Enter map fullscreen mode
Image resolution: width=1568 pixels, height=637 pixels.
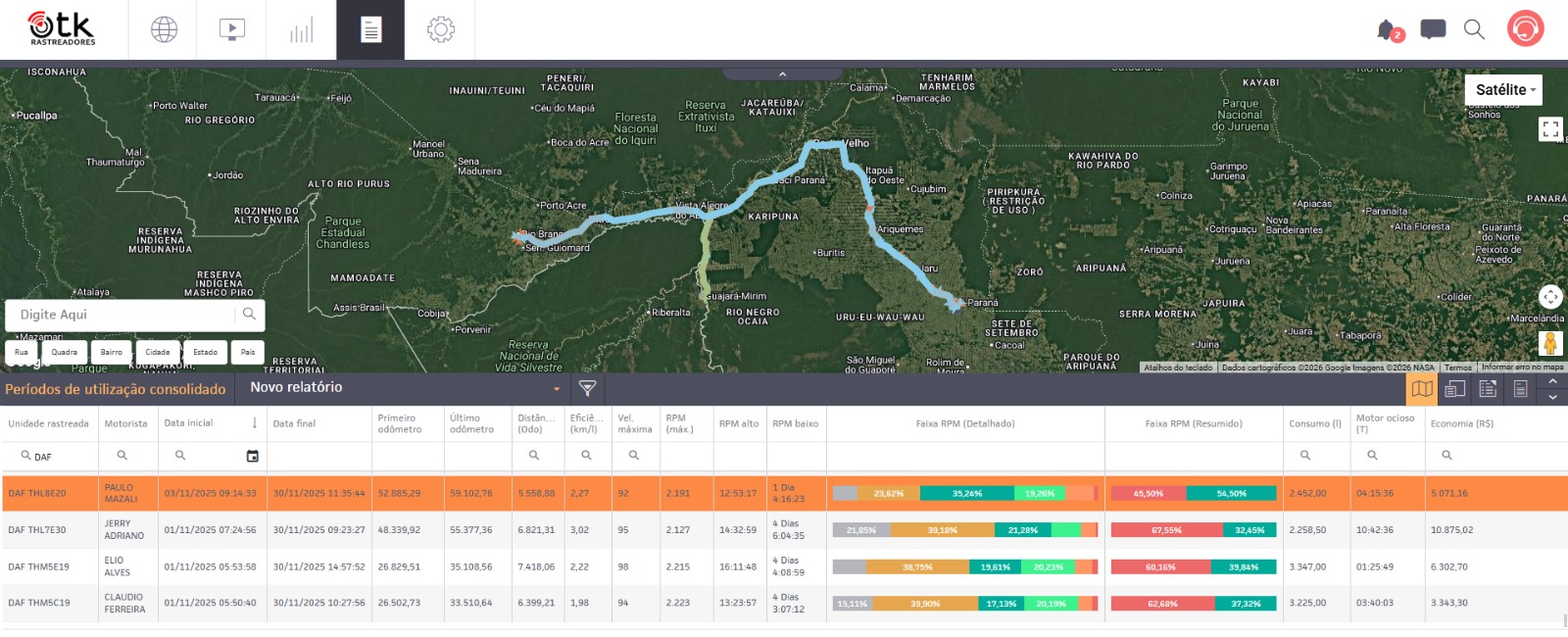[x=1550, y=128]
